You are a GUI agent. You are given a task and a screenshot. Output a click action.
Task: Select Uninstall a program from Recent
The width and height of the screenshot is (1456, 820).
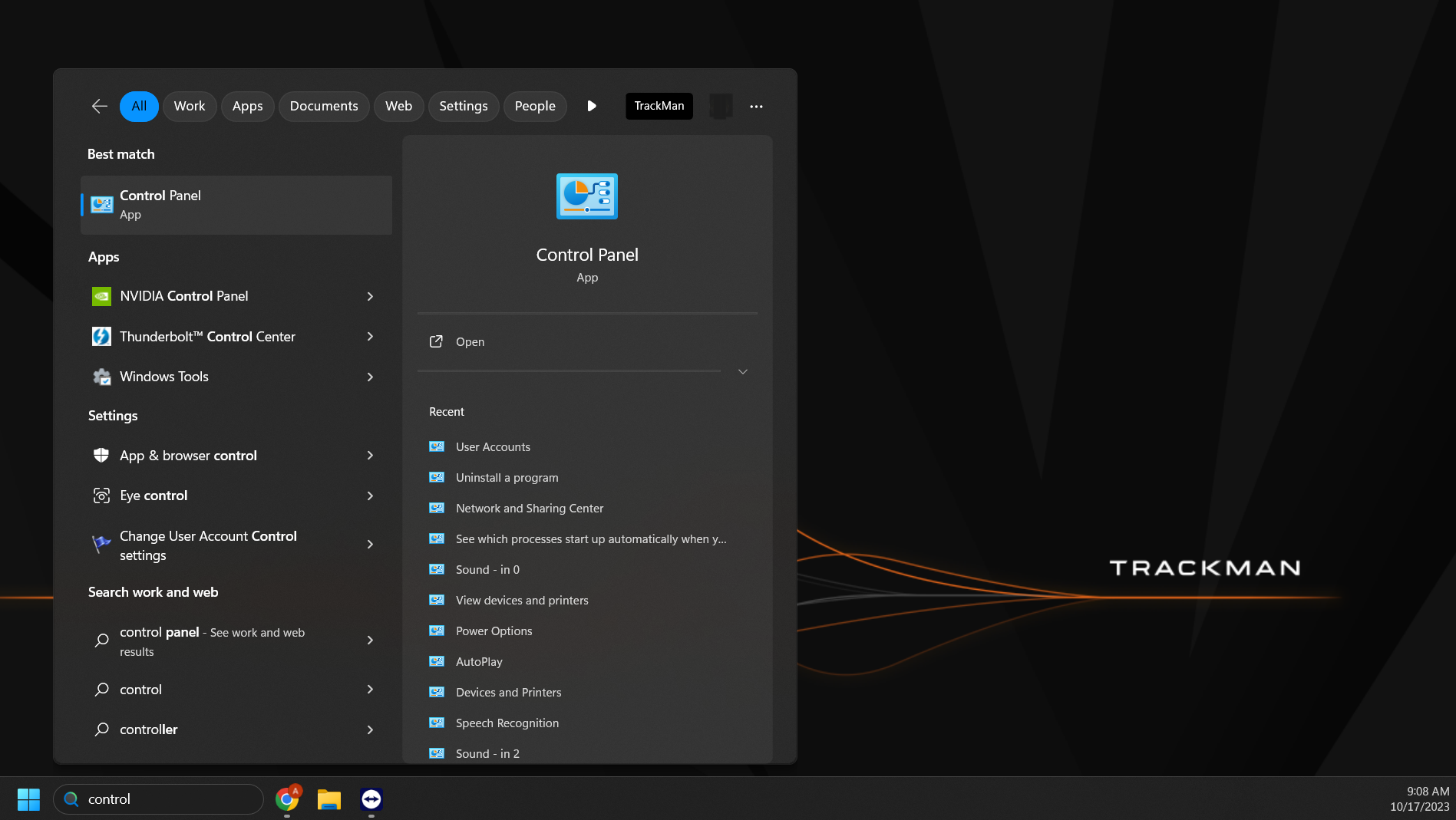[x=507, y=477]
